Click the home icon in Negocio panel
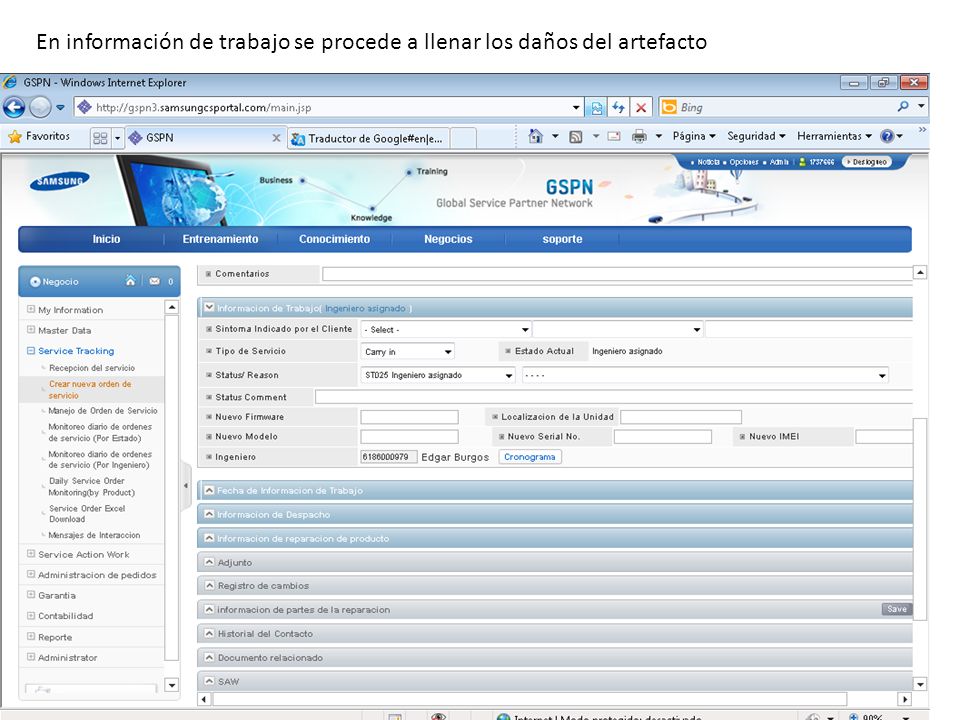 (130, 281)
